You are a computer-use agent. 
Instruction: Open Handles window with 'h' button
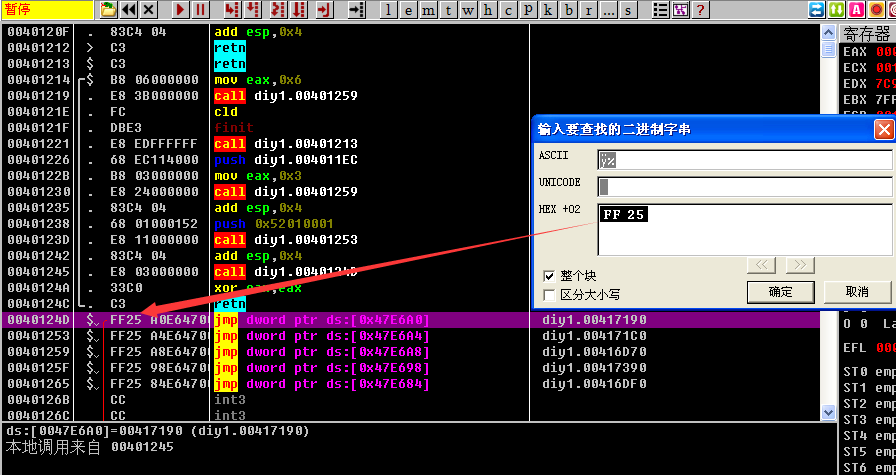coord(488,10)
